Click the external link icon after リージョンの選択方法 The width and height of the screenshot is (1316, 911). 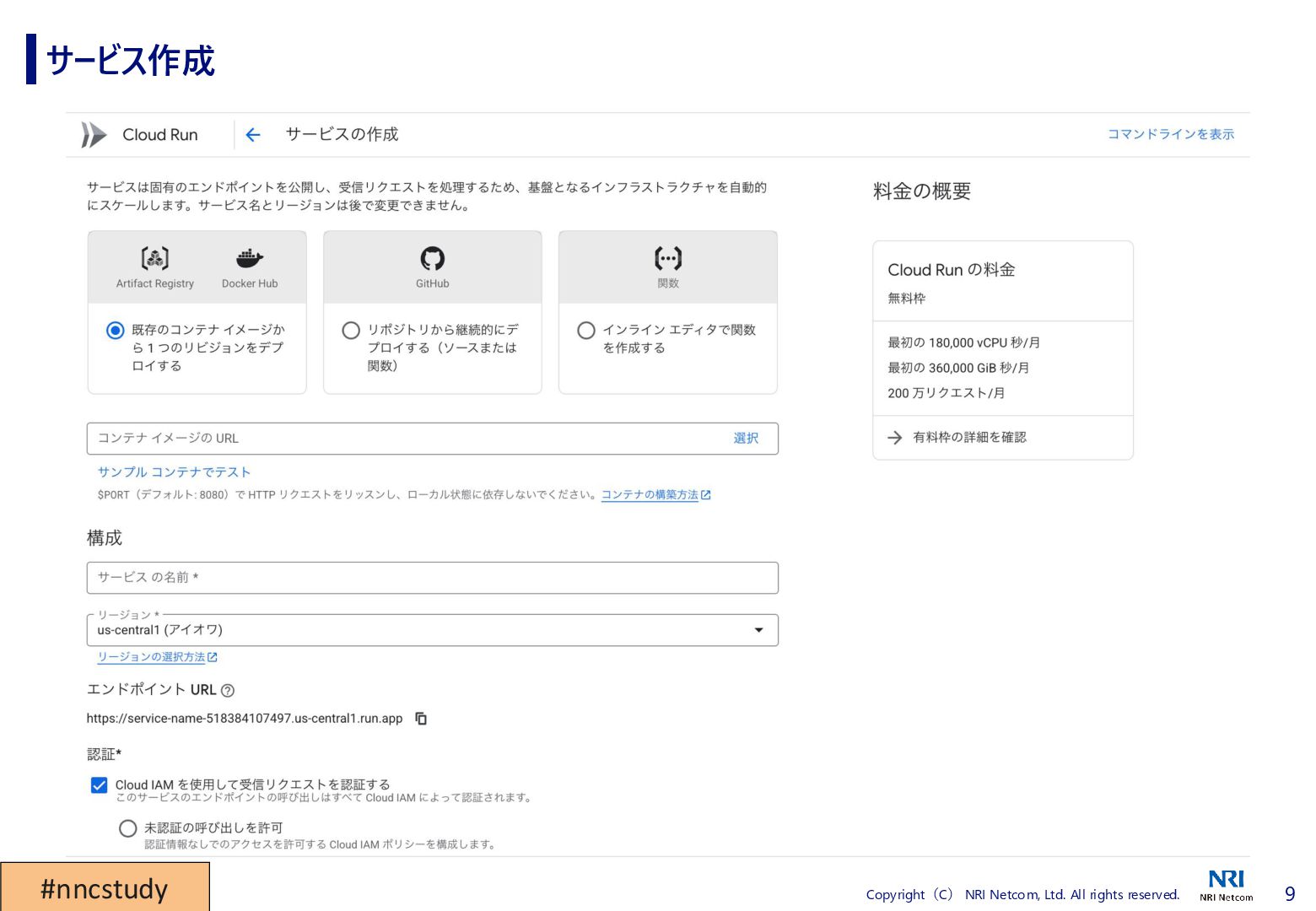[213, 657]
